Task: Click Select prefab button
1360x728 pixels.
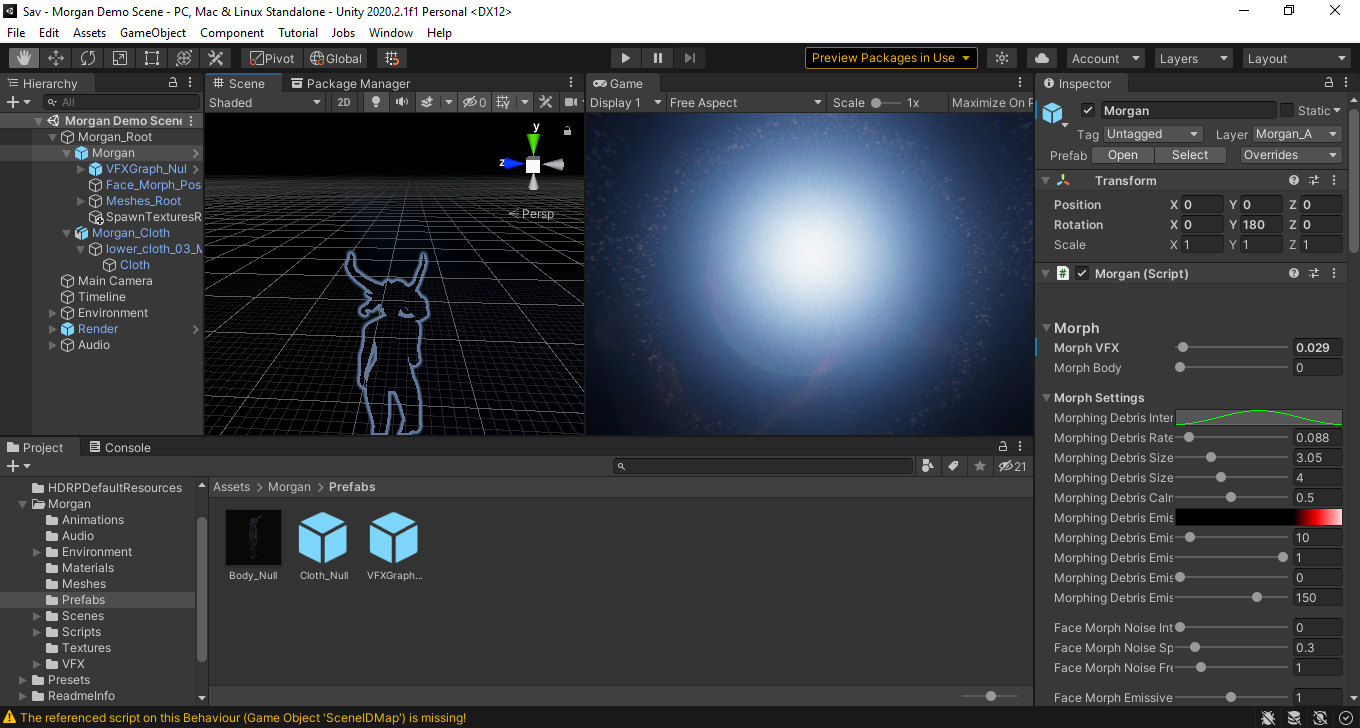Action: pos(1190,155)
